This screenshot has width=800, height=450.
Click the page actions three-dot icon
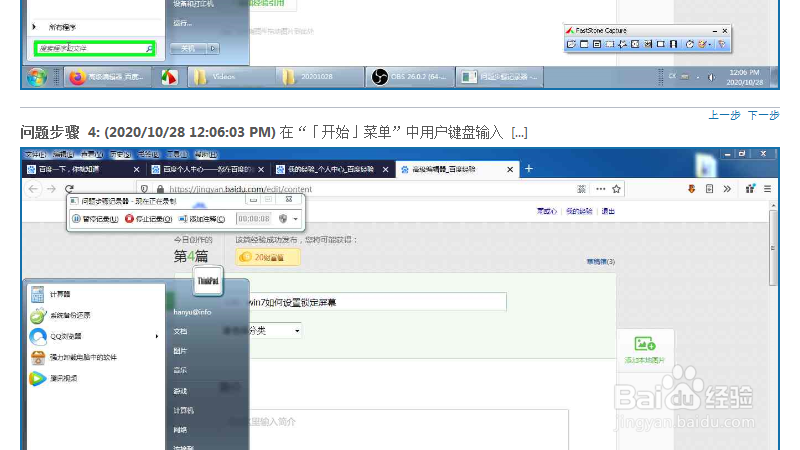[601, 189]
